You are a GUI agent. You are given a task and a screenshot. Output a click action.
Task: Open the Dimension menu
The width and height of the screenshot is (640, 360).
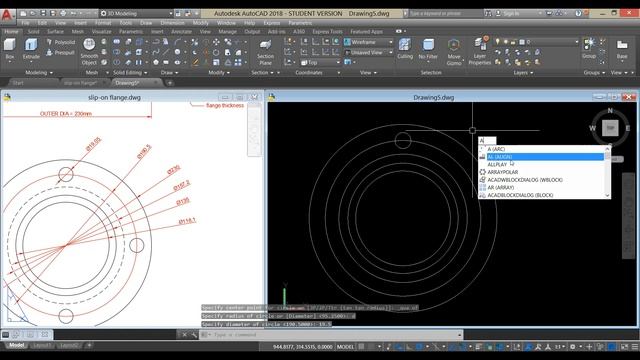click(x=172, y=23)
